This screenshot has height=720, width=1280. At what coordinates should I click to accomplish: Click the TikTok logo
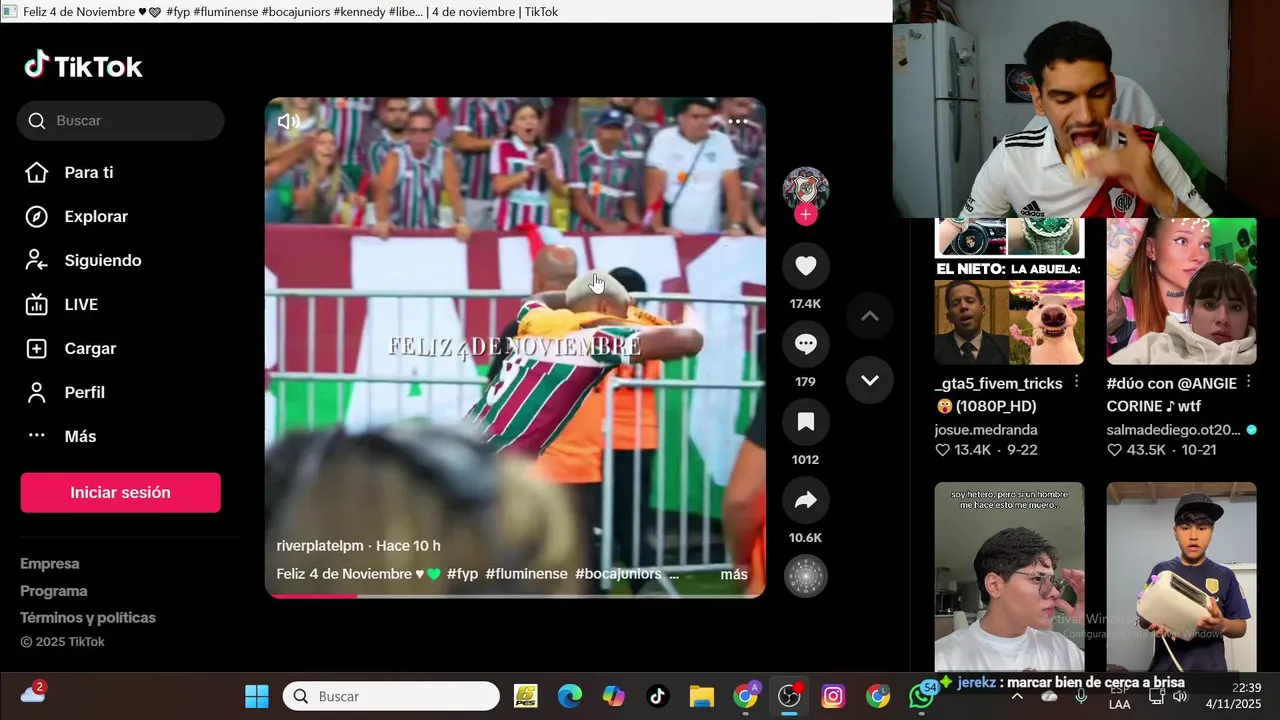point(84,66)
